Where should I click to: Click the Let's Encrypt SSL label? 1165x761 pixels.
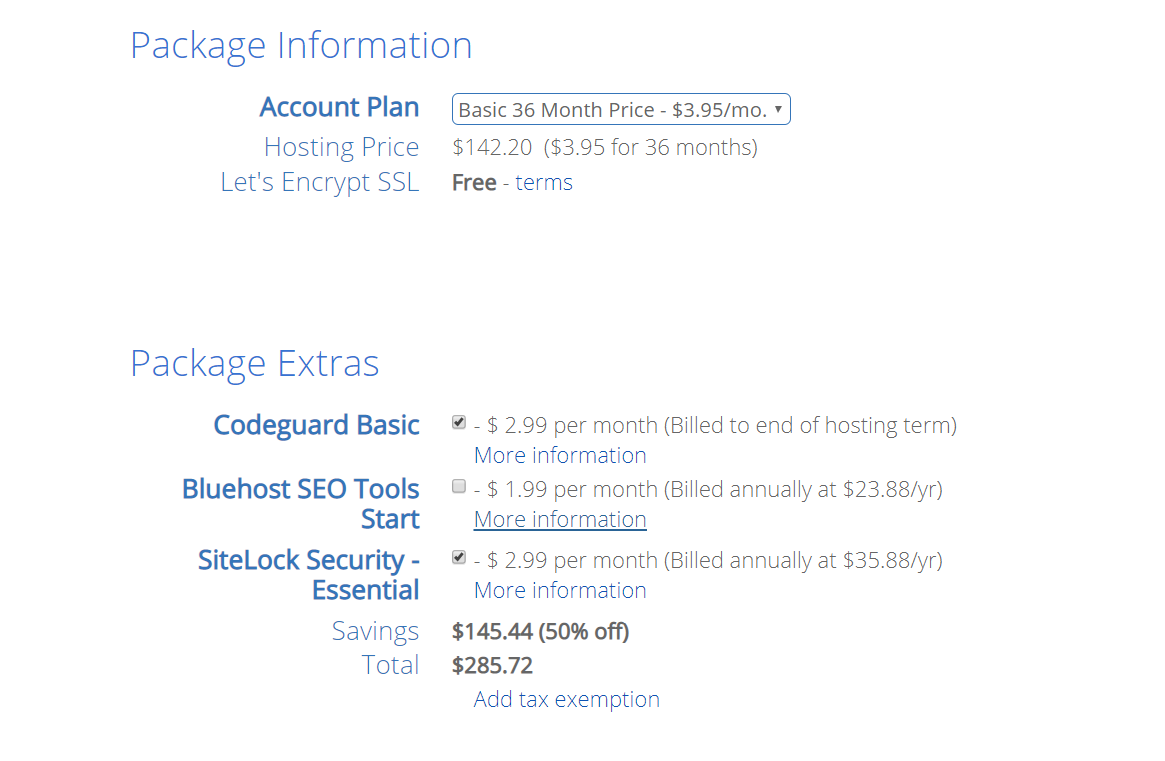(320, 182)
